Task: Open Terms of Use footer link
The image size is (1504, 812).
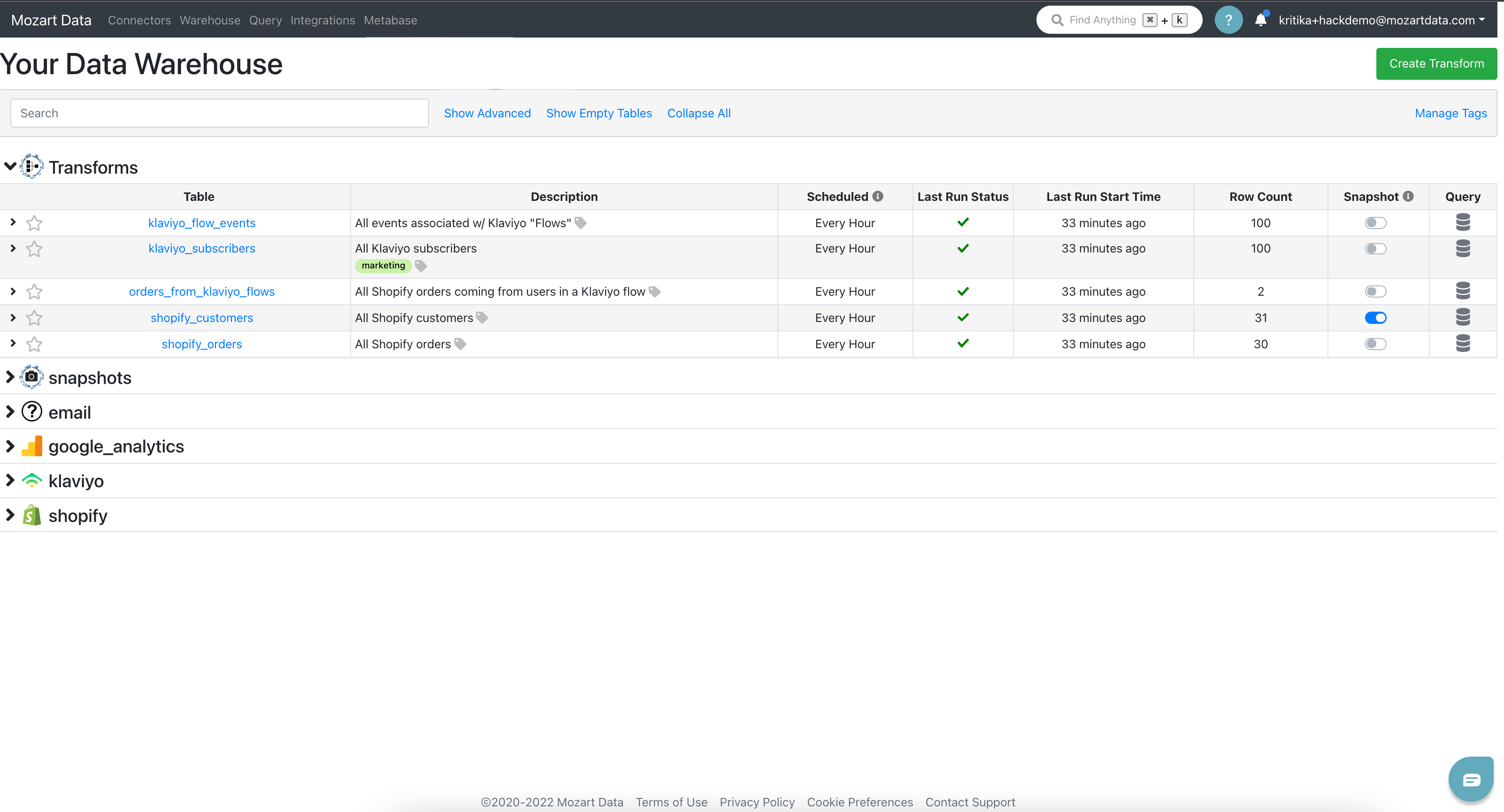Action: [x=671, y=802]
